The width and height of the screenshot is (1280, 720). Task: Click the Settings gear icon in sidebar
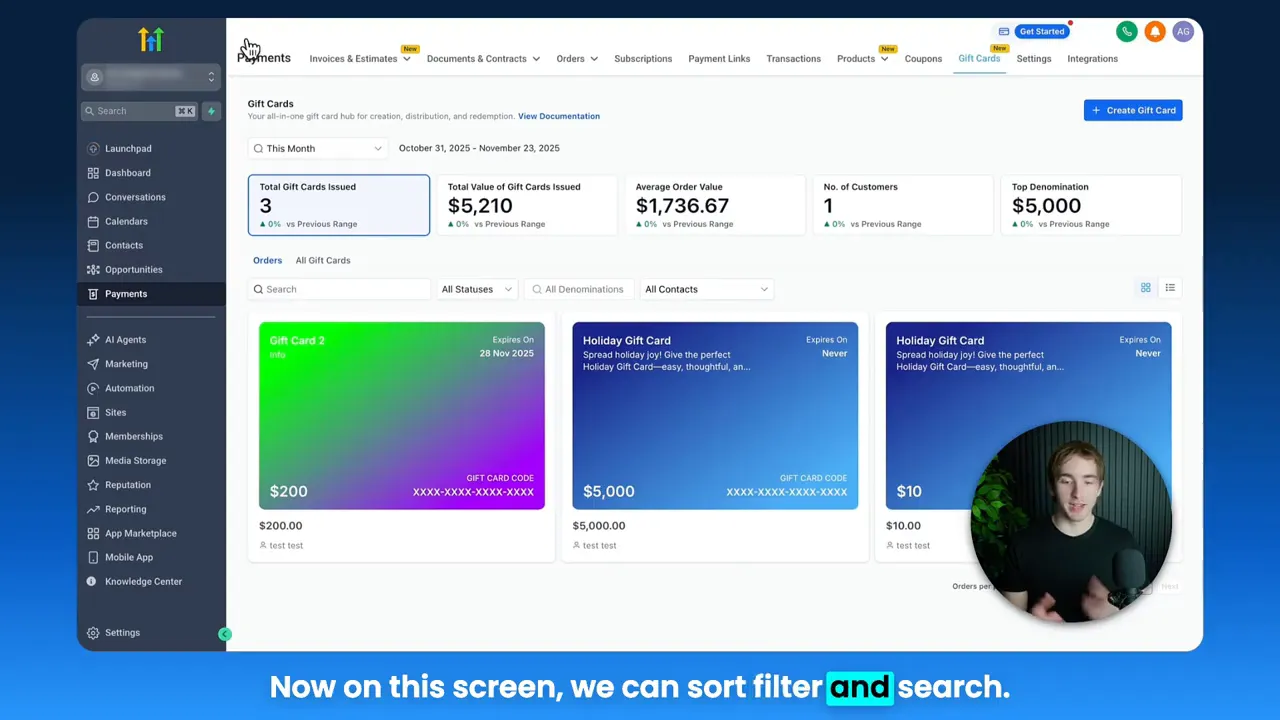(93, 633)
